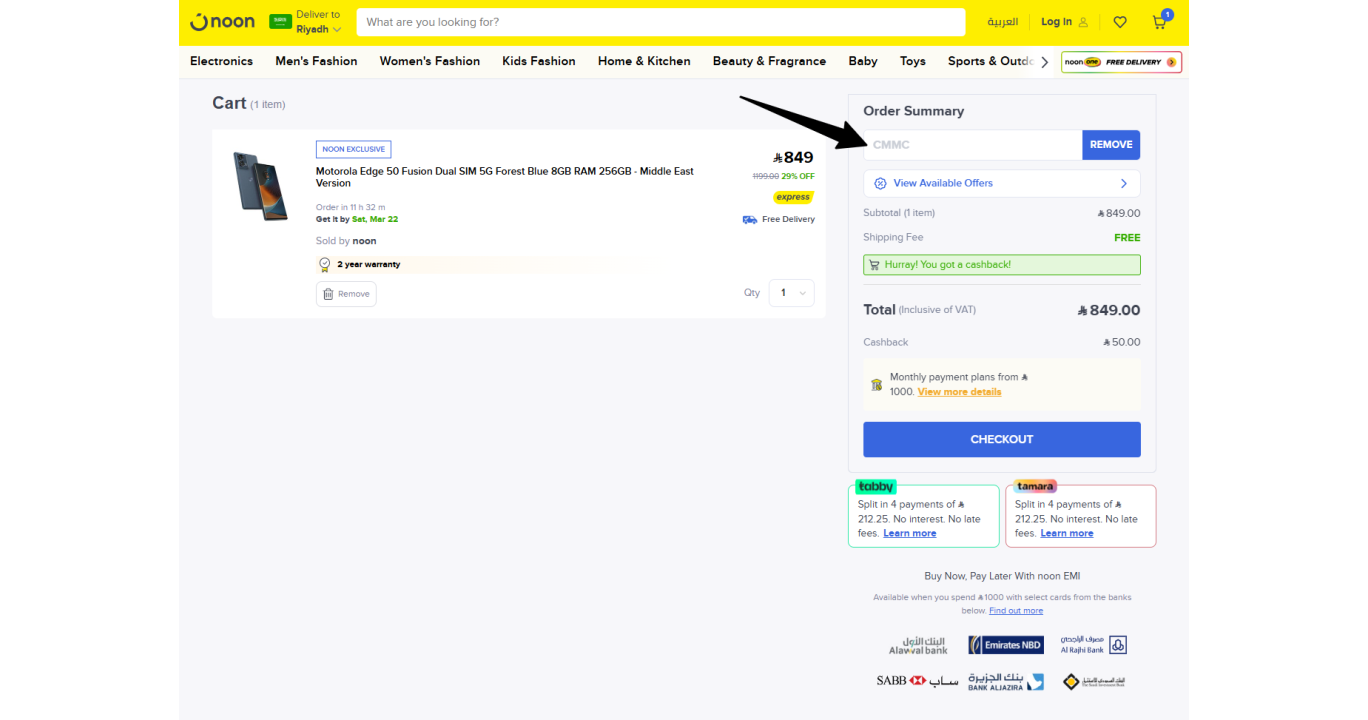This screenshot has width=1368, height=720.
Task: Click the Saudi Investment Bank logo
Action: click(x=1094, y=681)
